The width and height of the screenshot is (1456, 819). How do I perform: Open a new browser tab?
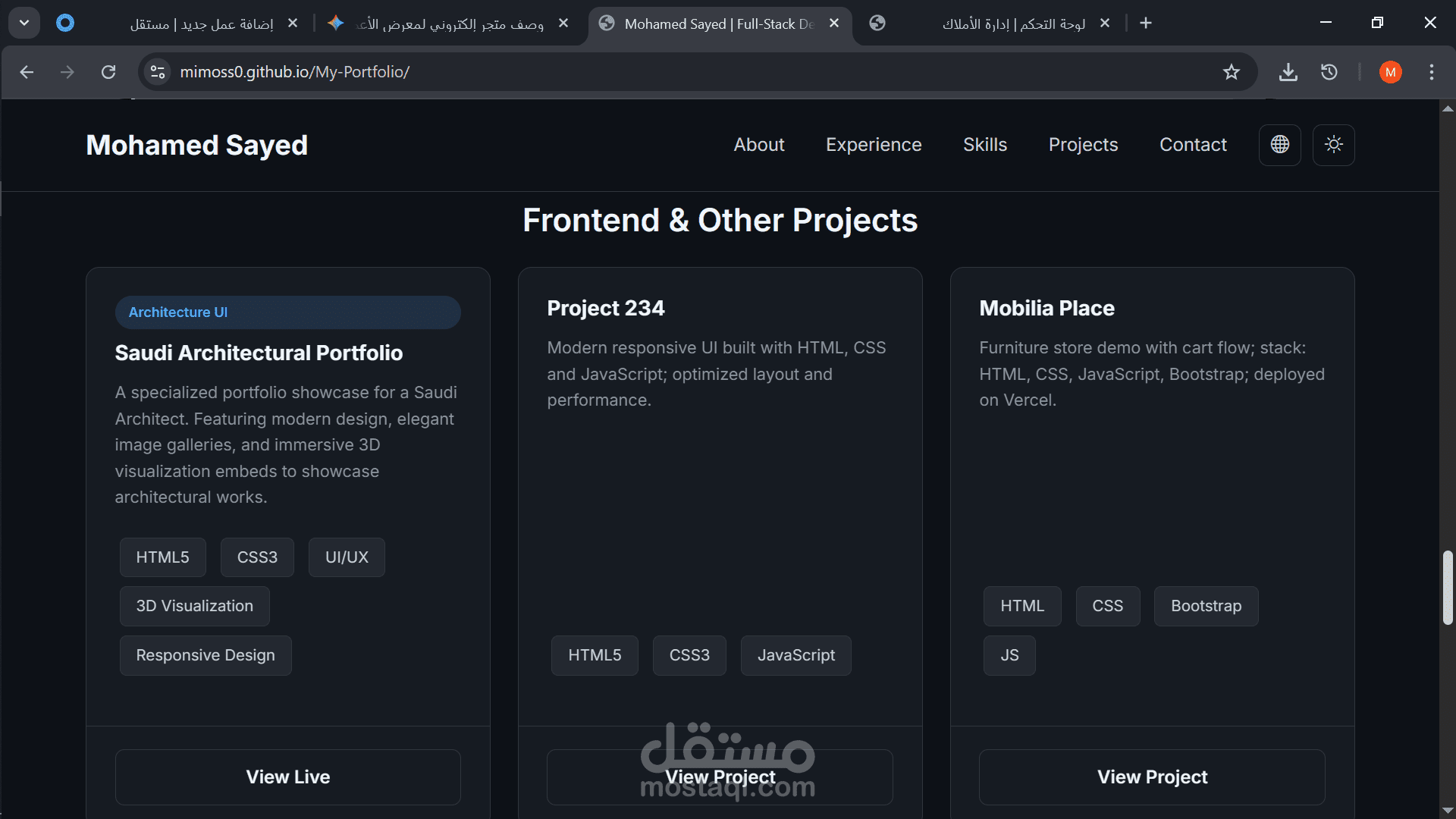pyautogui.click(x=1145, y=24)
